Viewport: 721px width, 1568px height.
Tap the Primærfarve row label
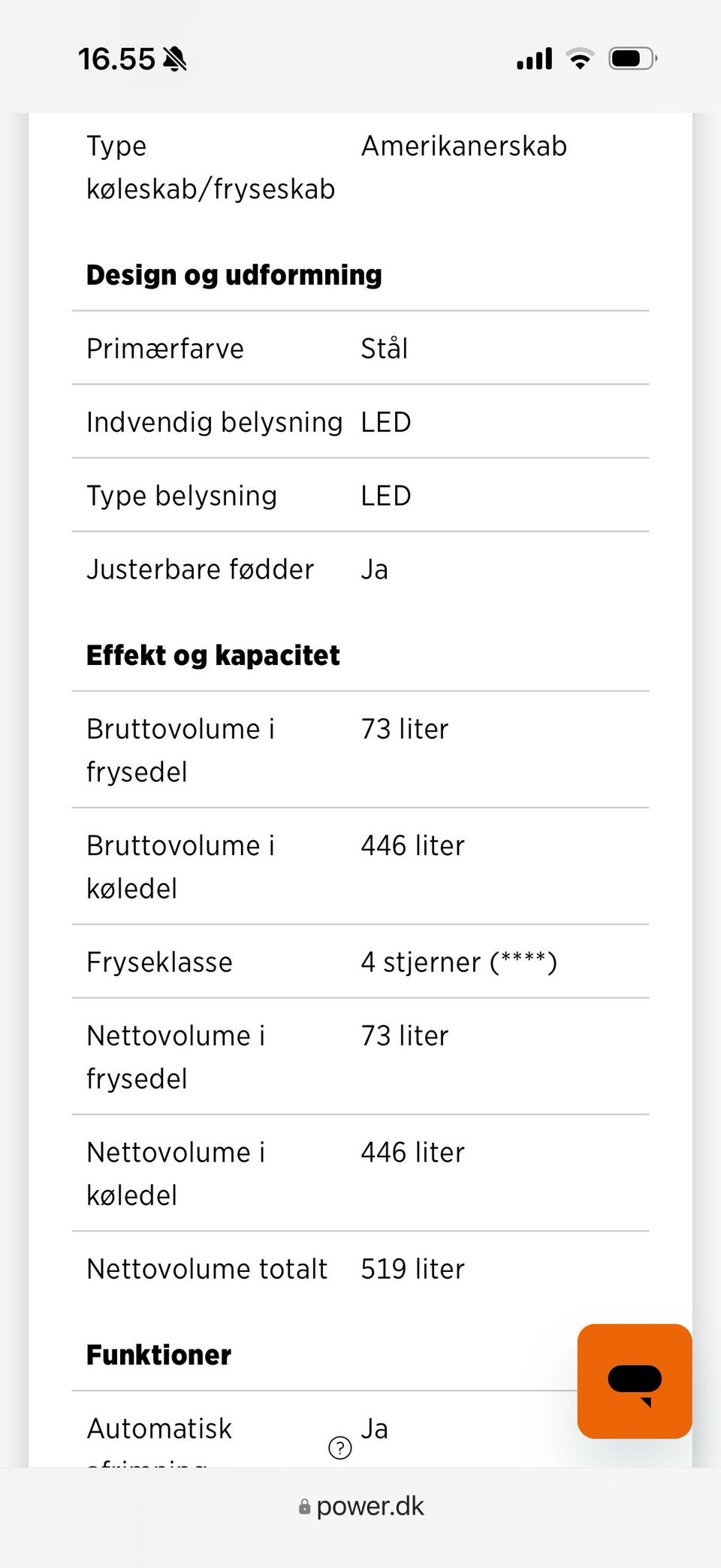click(165, 349)
